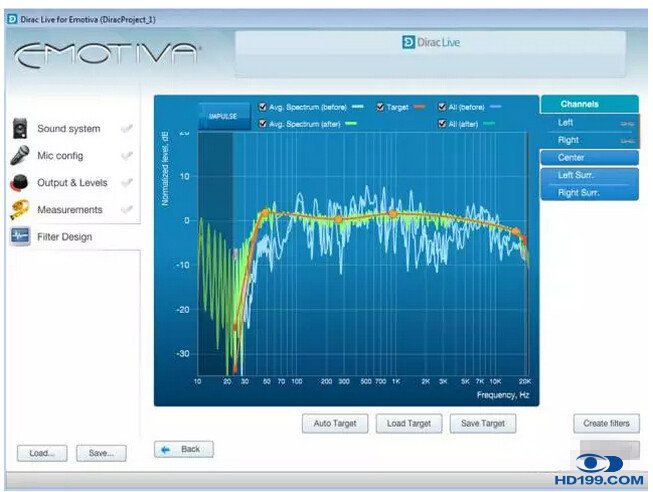Click the "Frequency, Hz" axis label

tap(503, 395)
